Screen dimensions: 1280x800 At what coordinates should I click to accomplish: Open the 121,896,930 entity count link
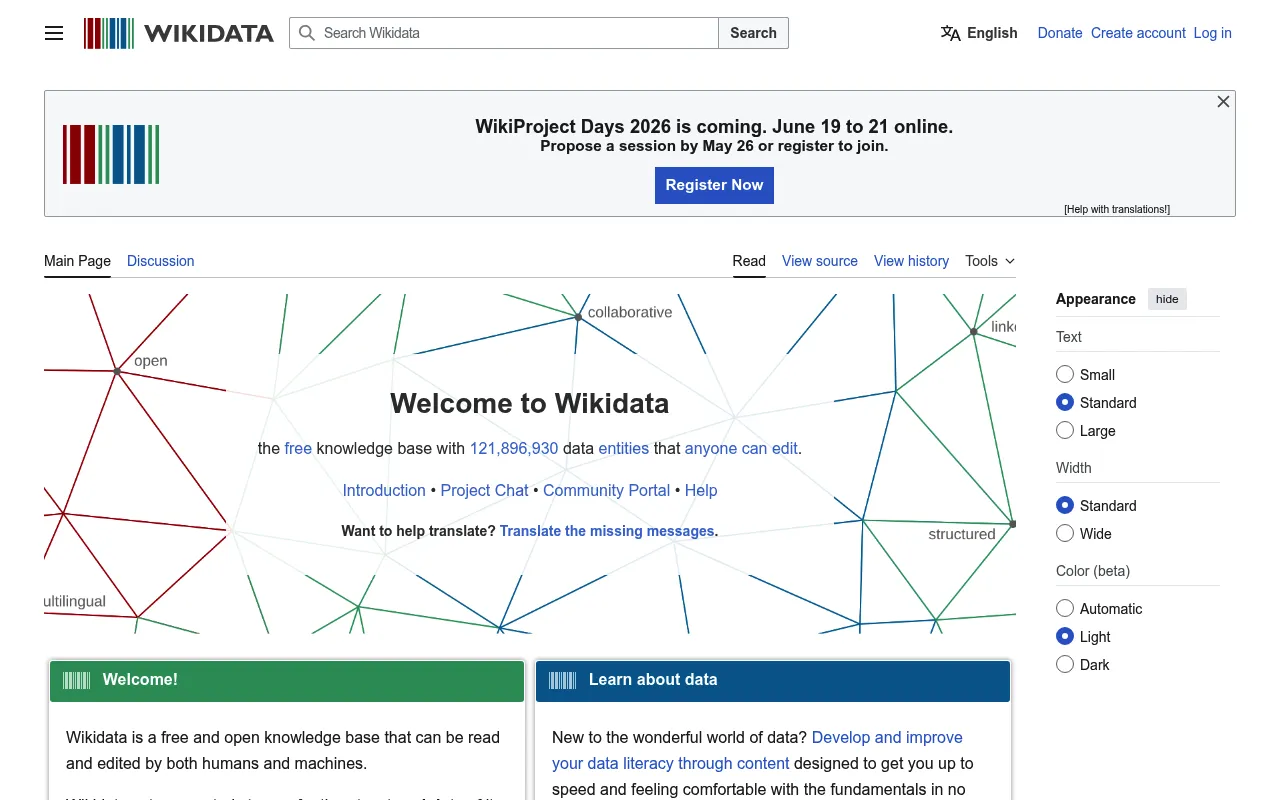(514, 448)
